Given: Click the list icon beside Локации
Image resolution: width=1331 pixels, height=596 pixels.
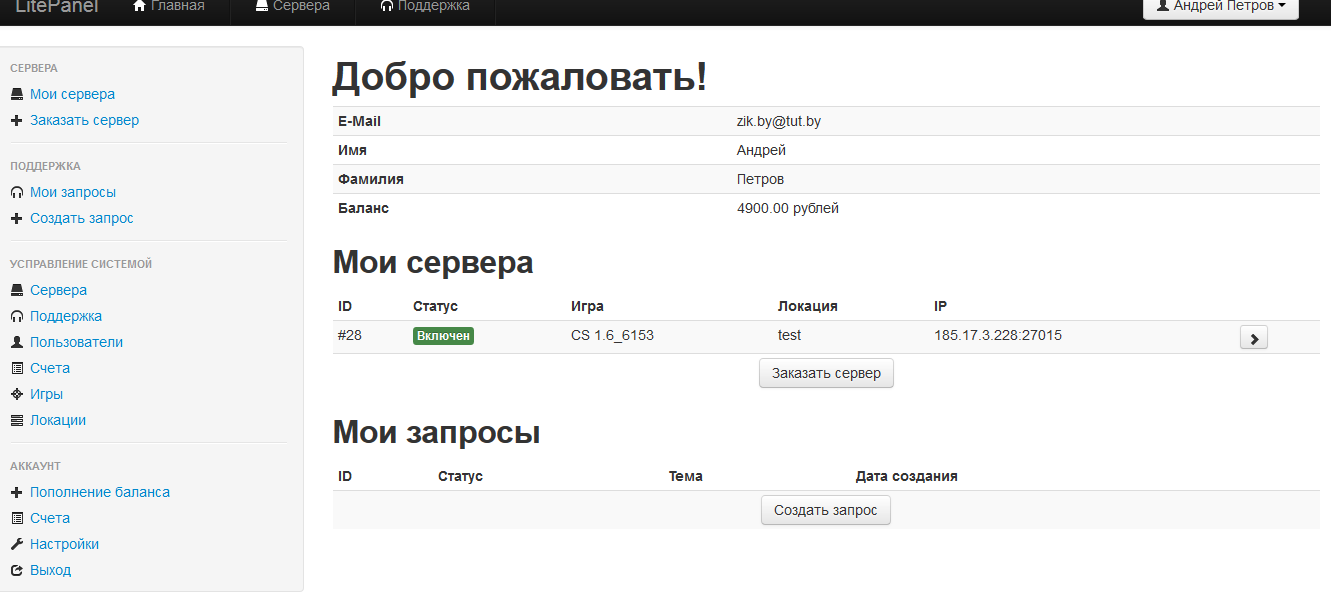Looking at the screenshot, I should [x=17, y=420].
